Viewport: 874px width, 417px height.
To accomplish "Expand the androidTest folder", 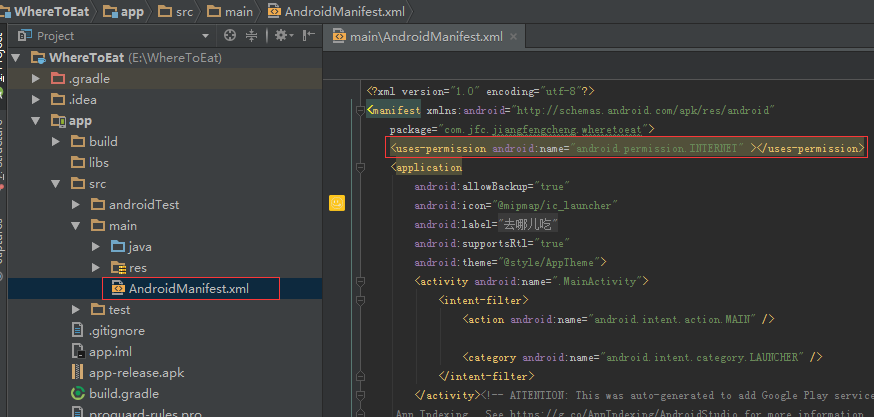I will pos(76,205).
